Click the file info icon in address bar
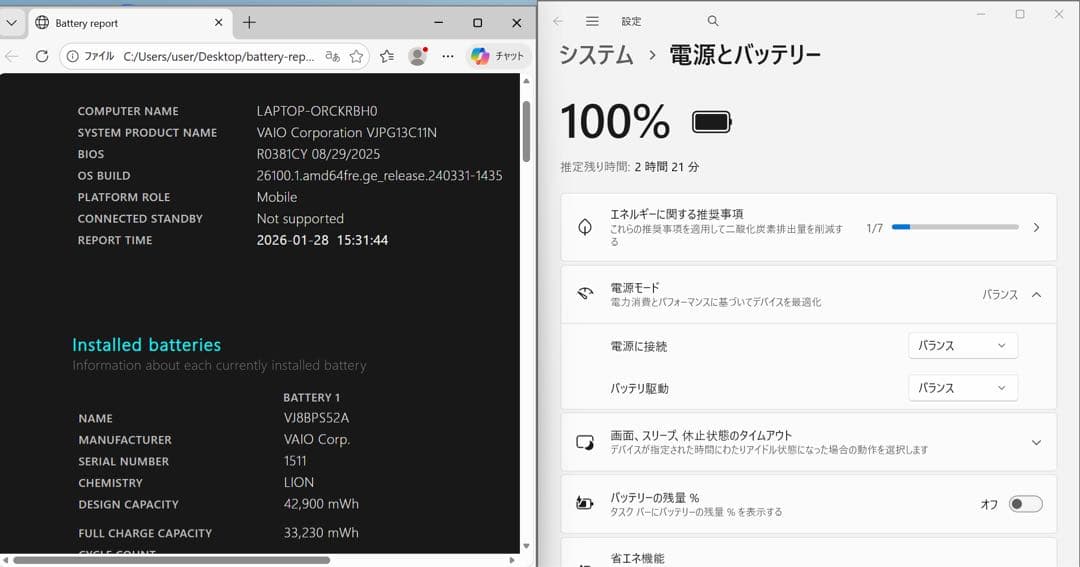The image size is (1080, 567). click(x=72, y=56)
